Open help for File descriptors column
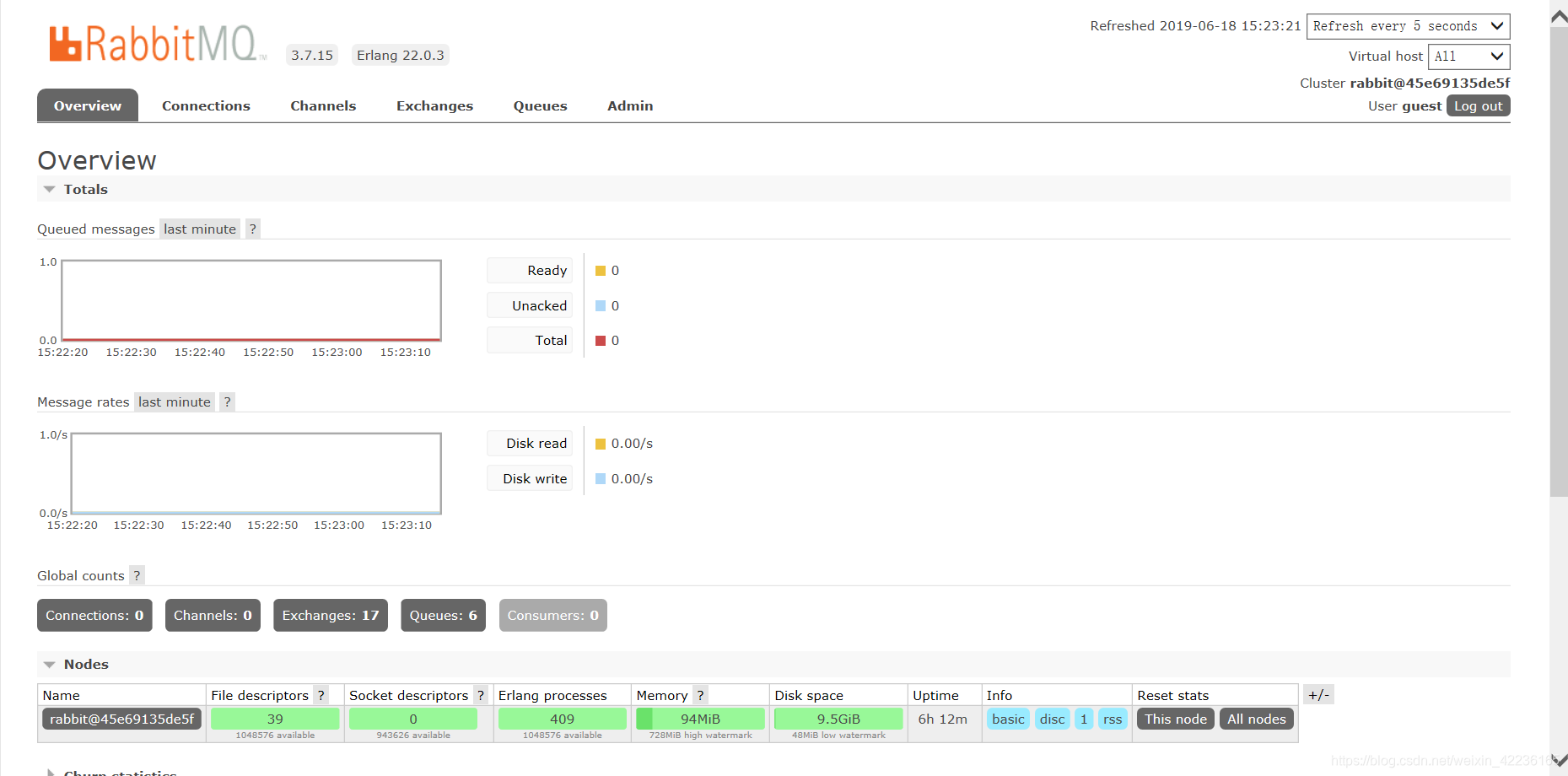 point(321,695)
